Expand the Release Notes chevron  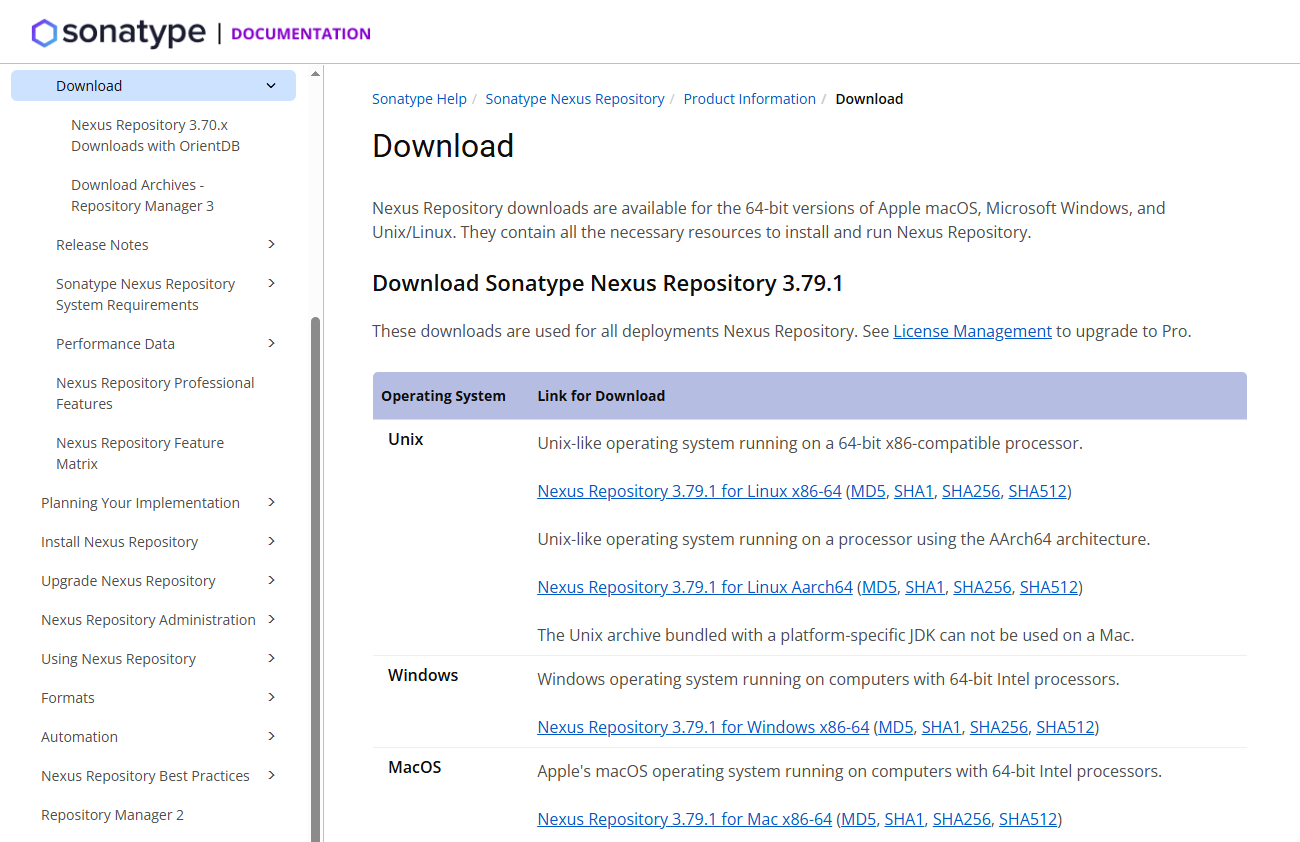[271, 245]
